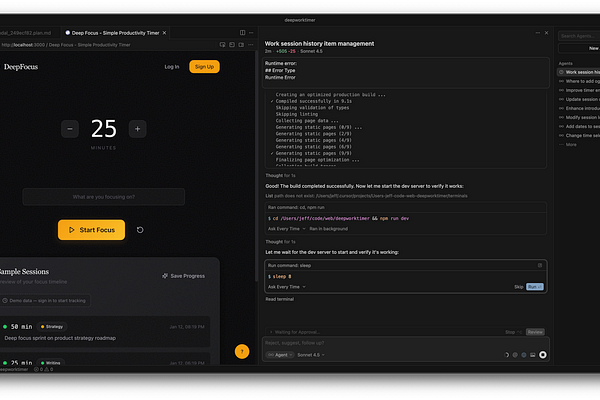Click the Sign Up button
Image resolution: width=600 pixels, height=400 pixels.
point(204,67)
